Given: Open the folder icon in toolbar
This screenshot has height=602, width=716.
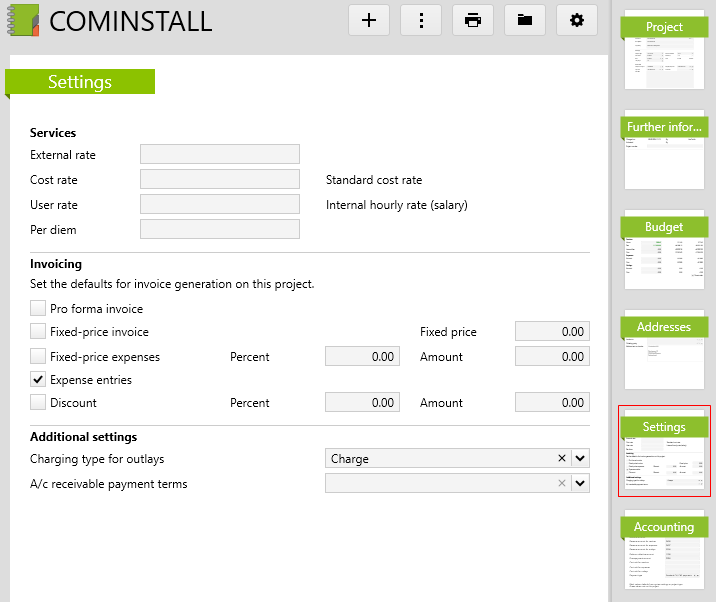Looking at the screenshot, I should pos(525,20).
